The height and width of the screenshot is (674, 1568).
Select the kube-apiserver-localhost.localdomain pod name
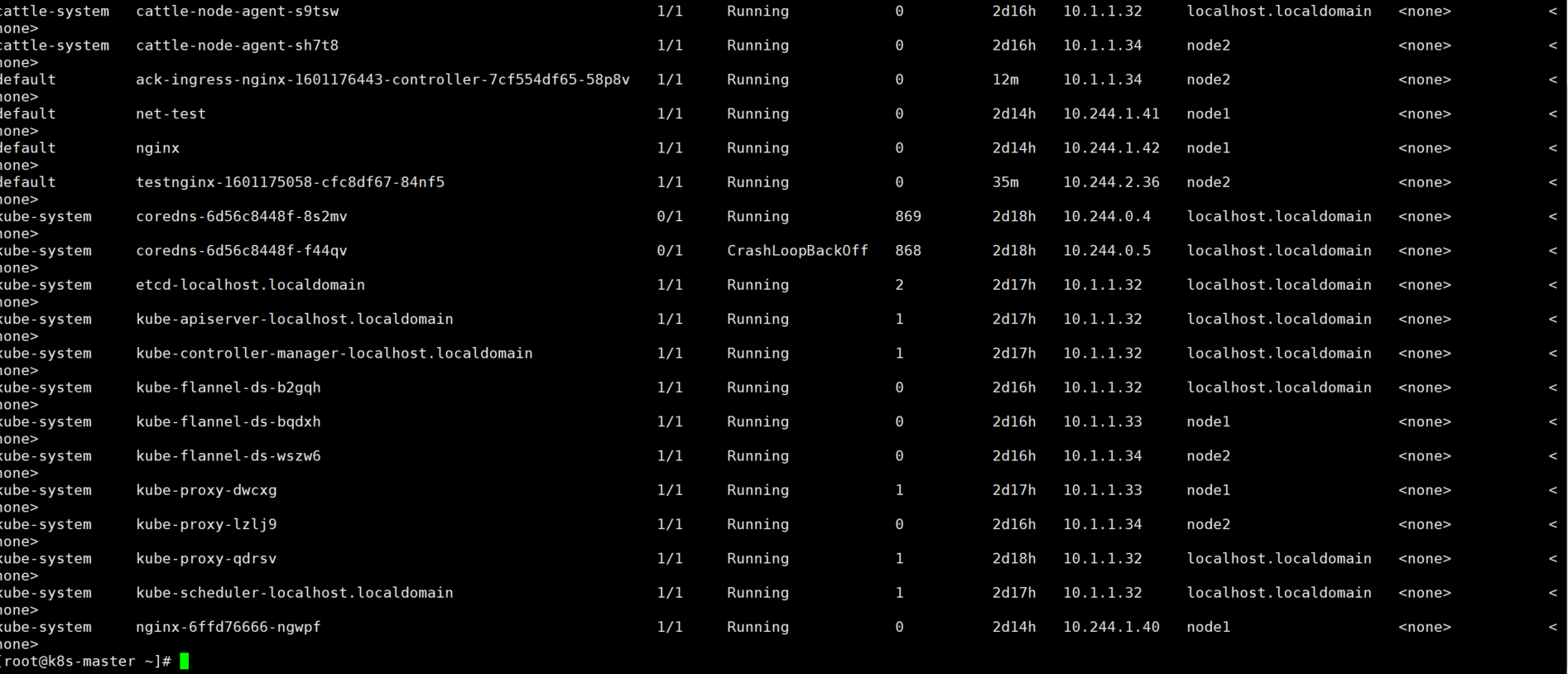pyautogui.click(x=295, y=320)
